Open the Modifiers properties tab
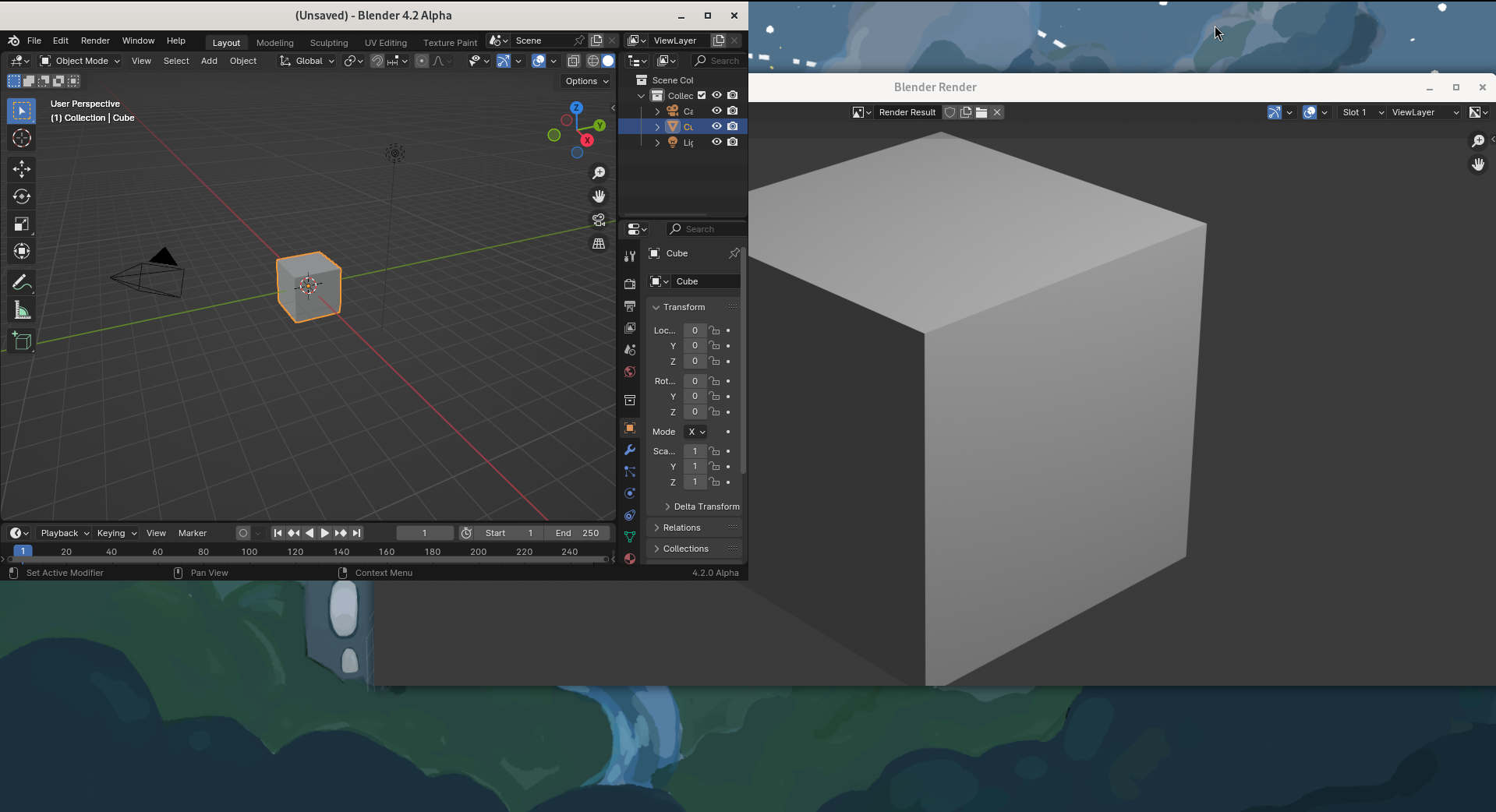Screen dimensions: 1496x812 point(630,450)
